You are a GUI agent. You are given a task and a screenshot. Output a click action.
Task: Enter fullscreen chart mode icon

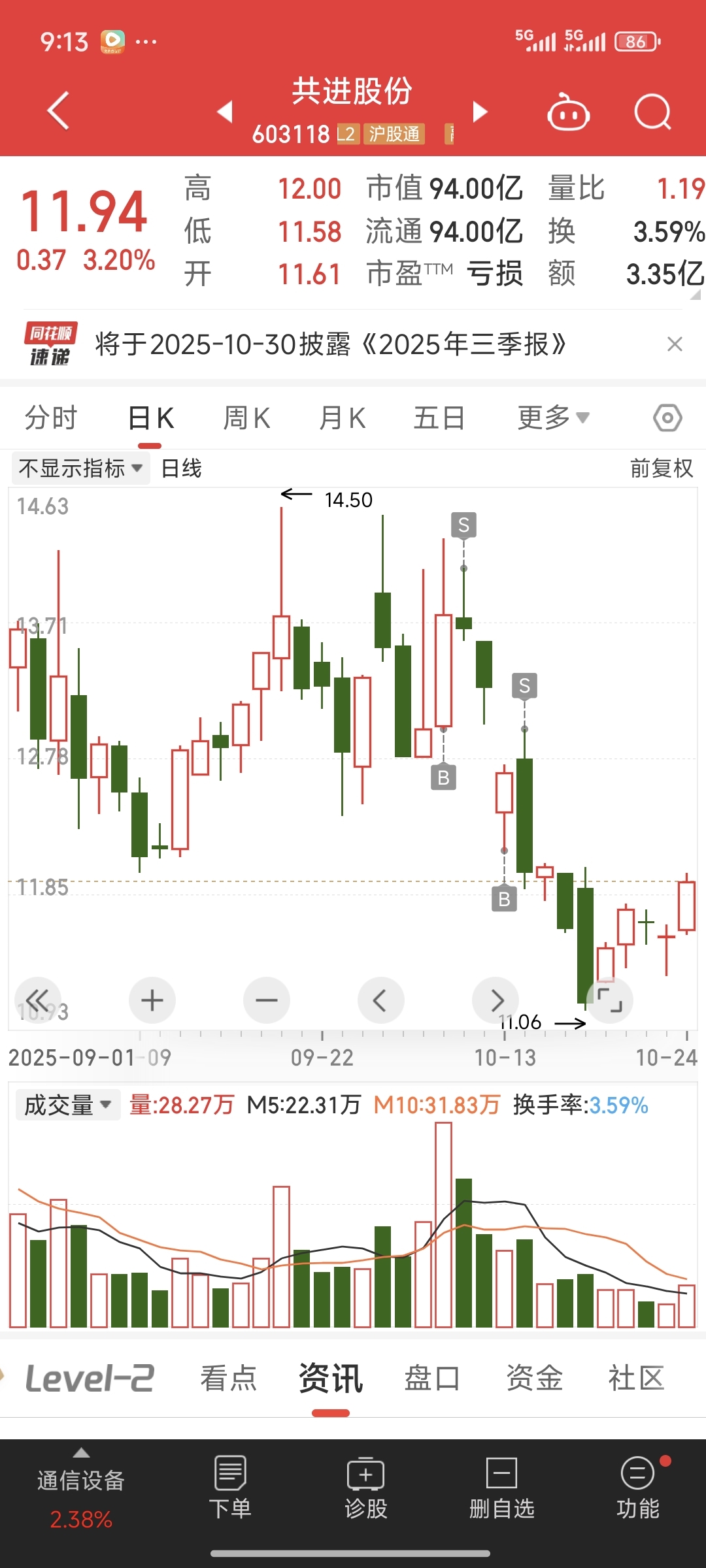(609, 1000)
